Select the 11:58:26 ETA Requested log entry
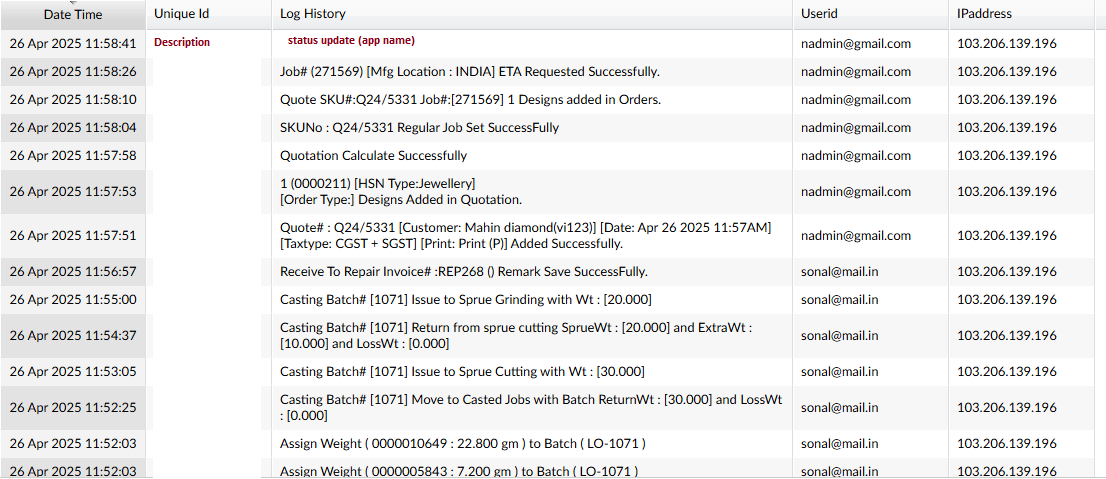The width and height of the screenshot is (1106, 479). (x=469, y=72)
